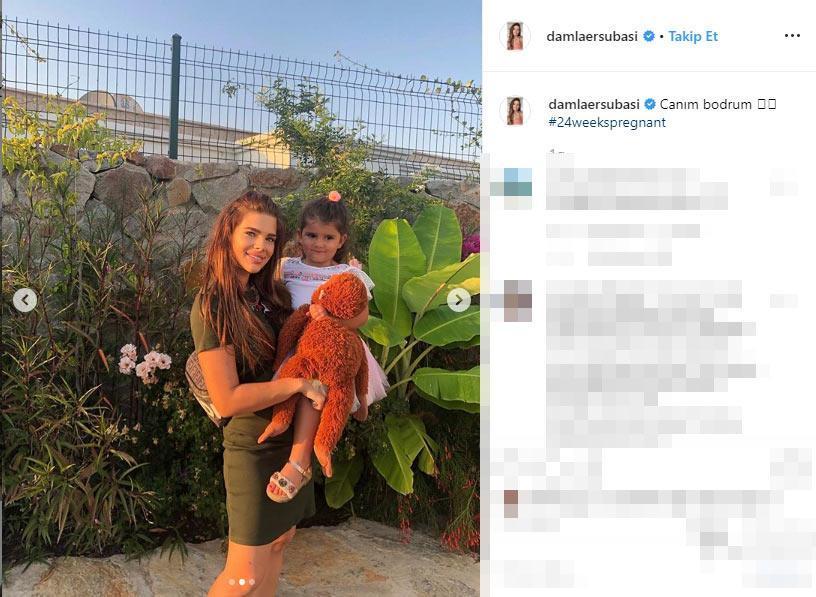
Task: Like the first blurred comment
Action: 783,182
